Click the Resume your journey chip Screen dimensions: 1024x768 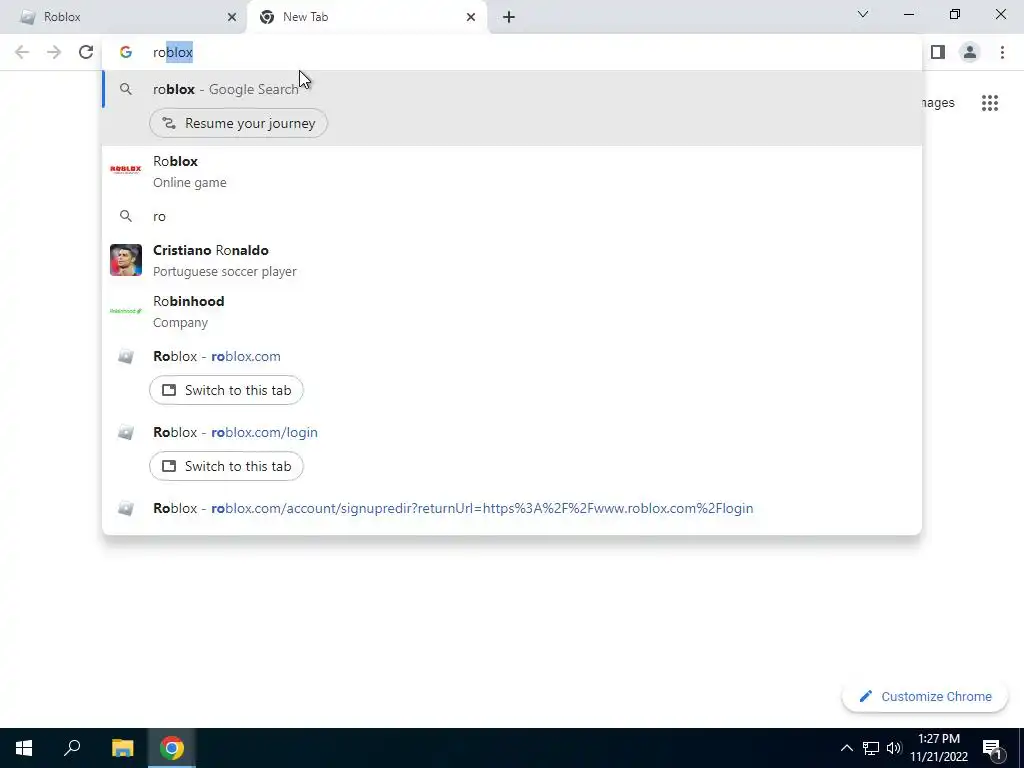pyautogui.click(x=238, y=123)
